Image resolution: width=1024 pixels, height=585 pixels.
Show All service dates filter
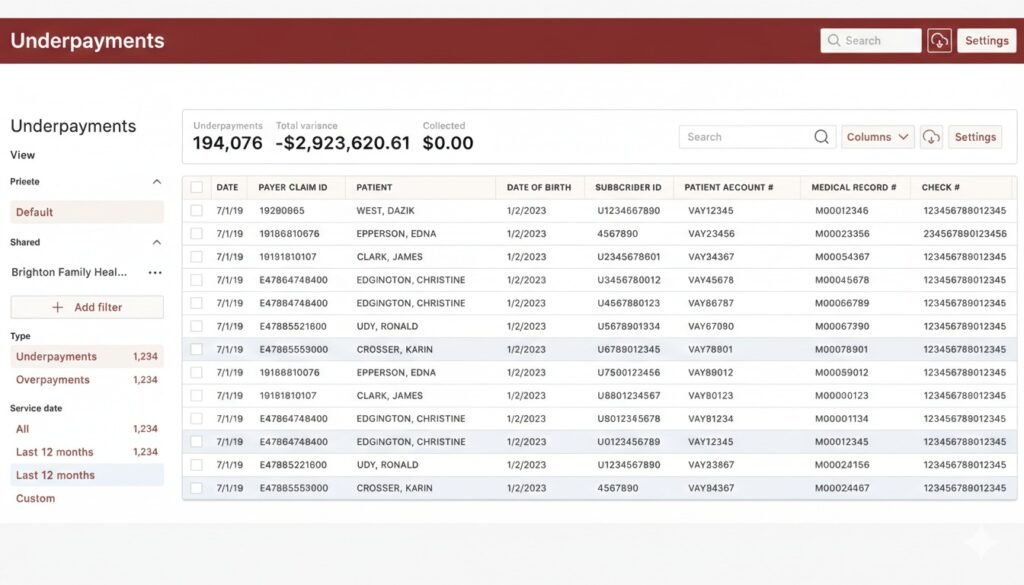pos(23,429)
